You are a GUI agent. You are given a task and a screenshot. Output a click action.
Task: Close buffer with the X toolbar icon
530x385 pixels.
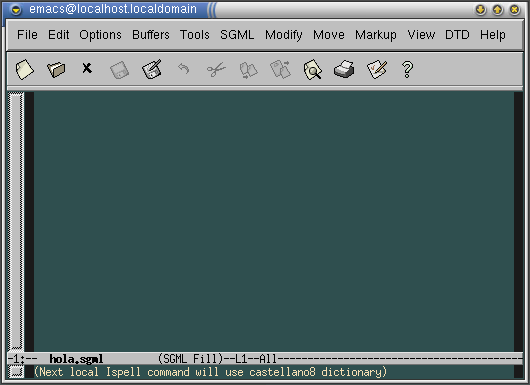tap(87, 68)
